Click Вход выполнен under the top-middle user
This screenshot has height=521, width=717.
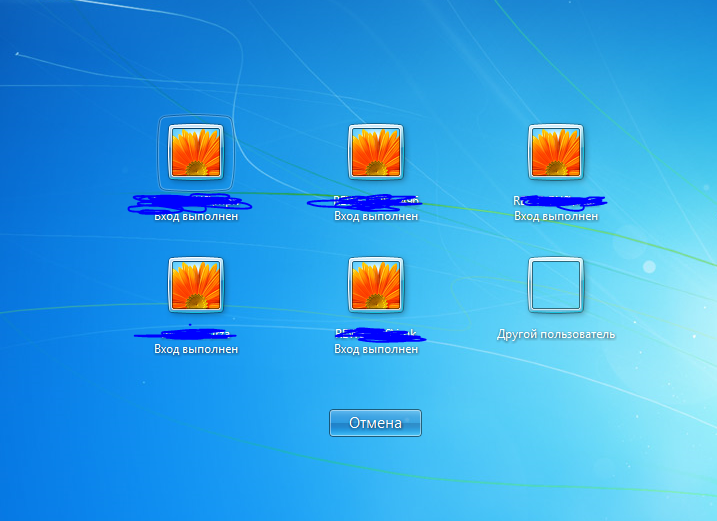click(375, 216)
